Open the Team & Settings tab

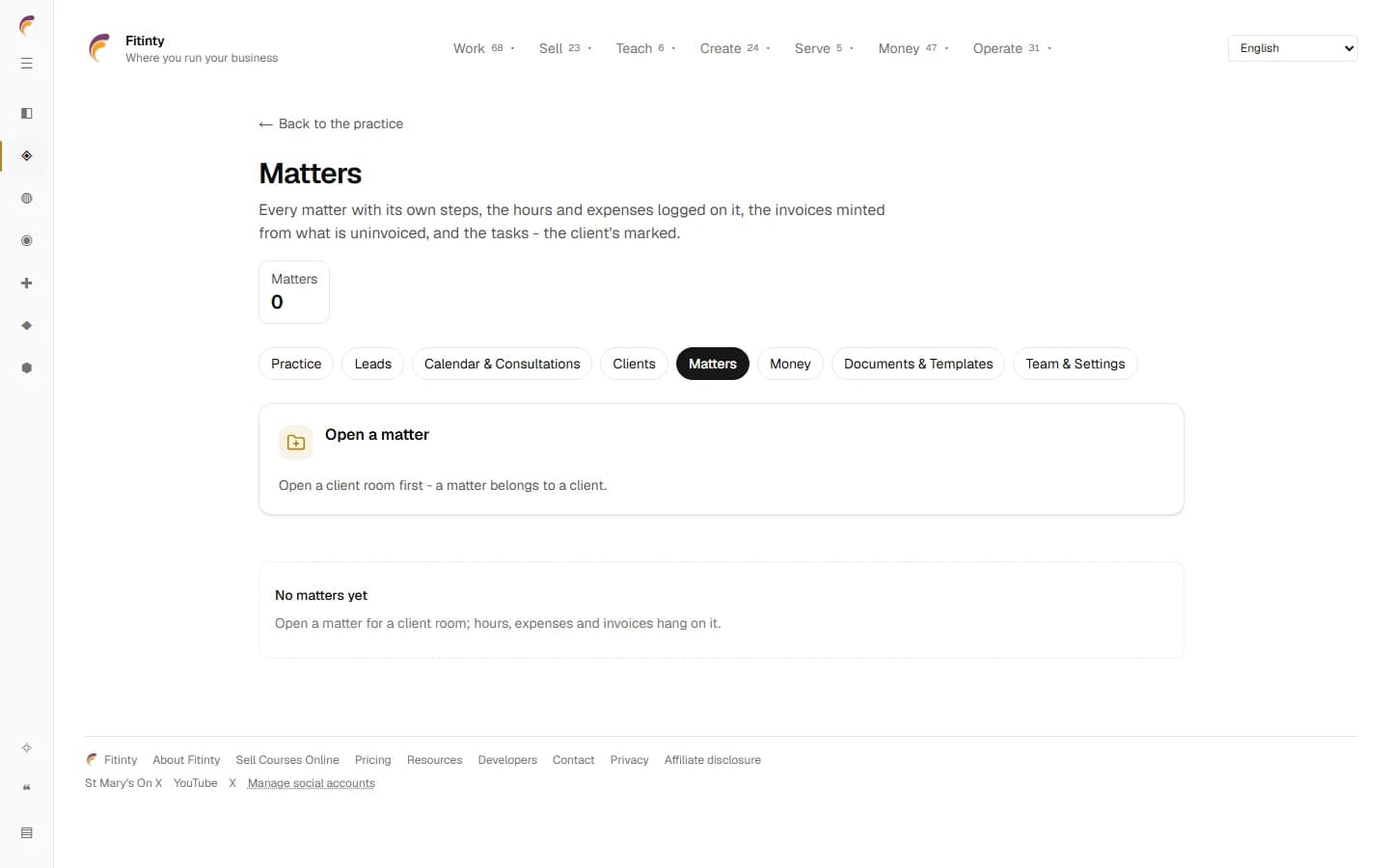tap(1076, 364)
